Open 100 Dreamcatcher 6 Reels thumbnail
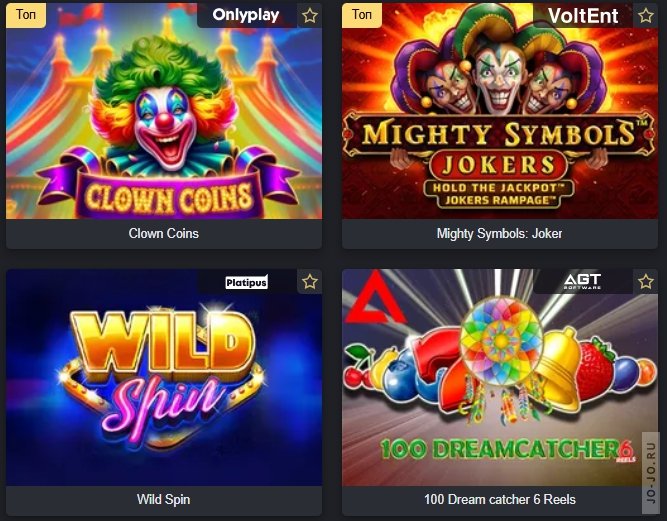The height and width of the screenshot is (521, 667). 500,378
